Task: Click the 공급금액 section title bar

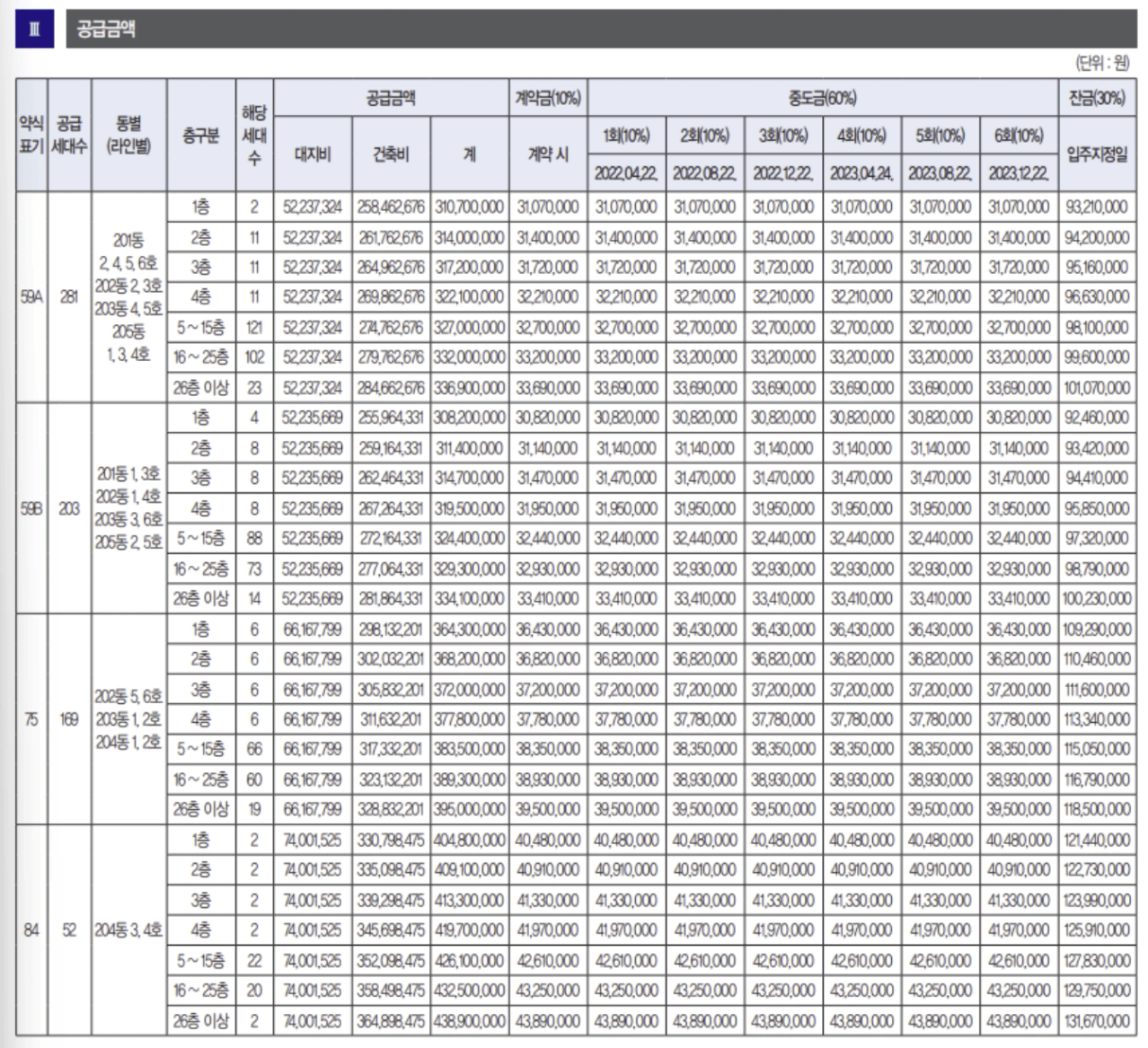Action: pos(600,29)
